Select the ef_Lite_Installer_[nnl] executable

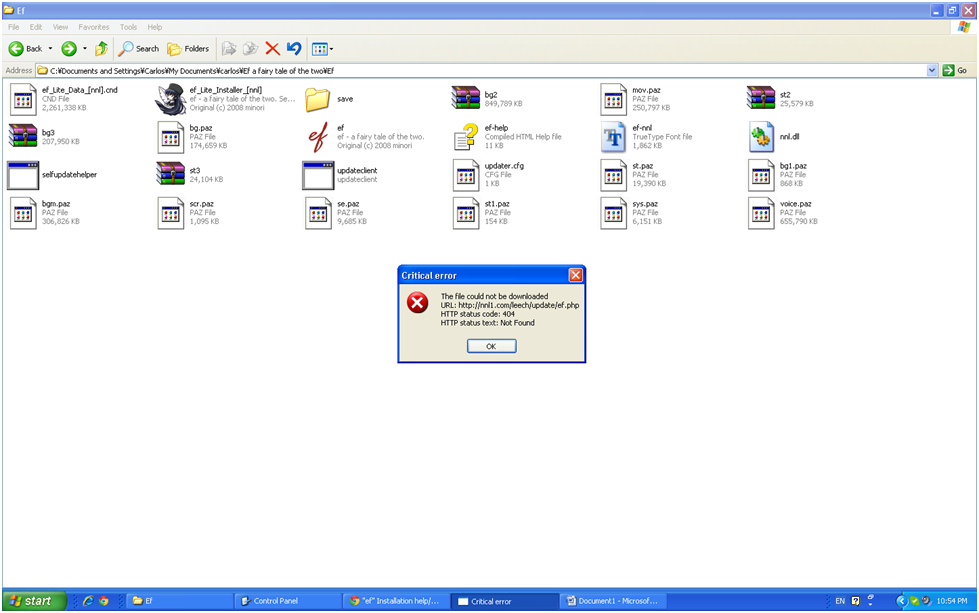171,98
